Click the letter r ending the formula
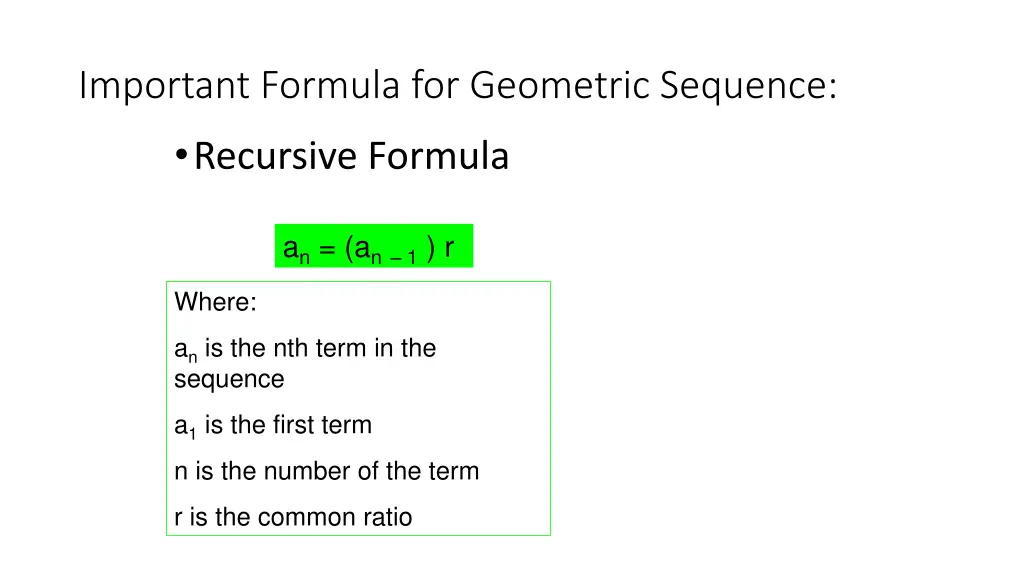Viewport: 1024px width, 576px height. tap(449, 247)
